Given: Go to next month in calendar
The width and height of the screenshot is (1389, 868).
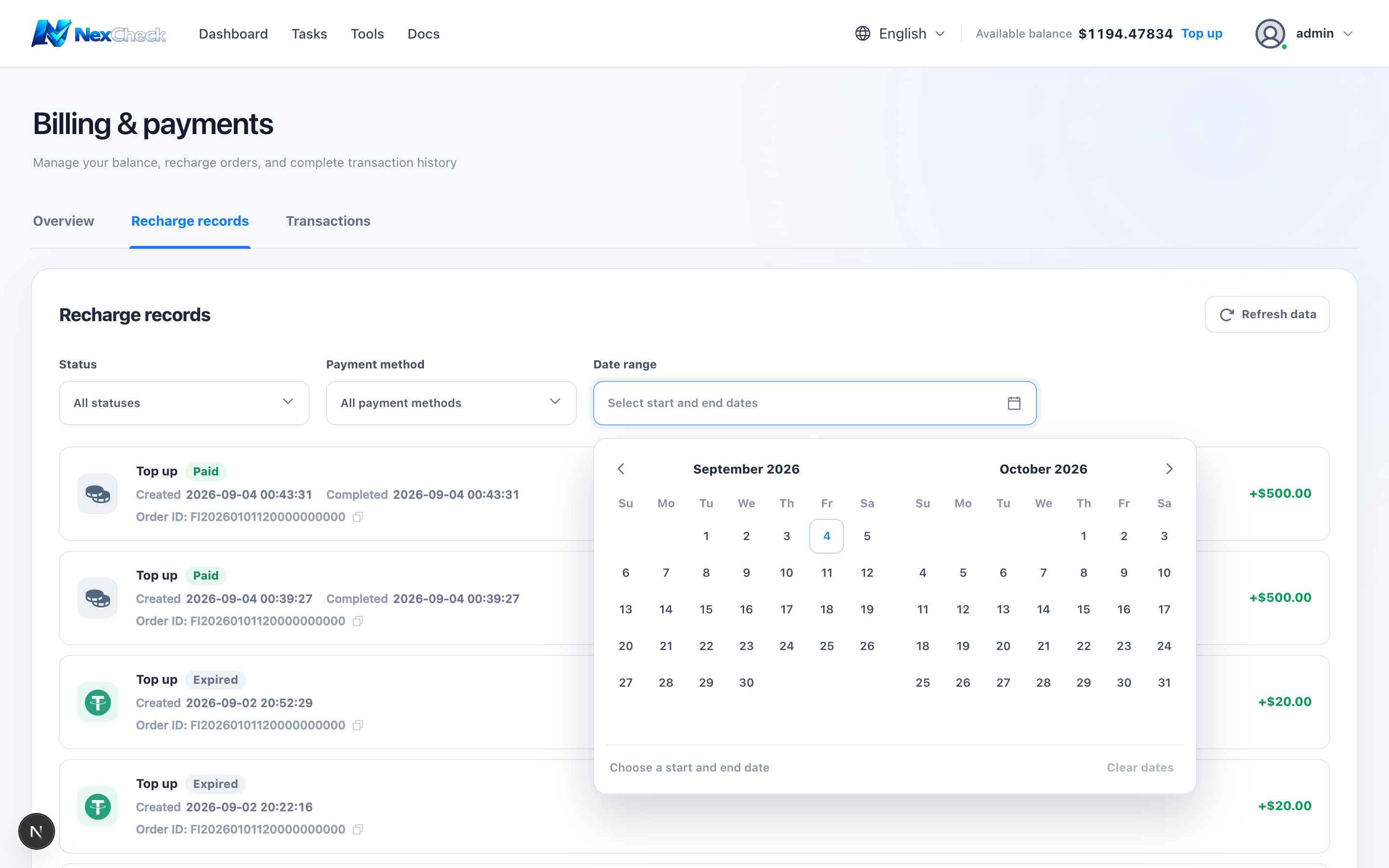Looking at the screenshot, I should tap(1169, 469).
